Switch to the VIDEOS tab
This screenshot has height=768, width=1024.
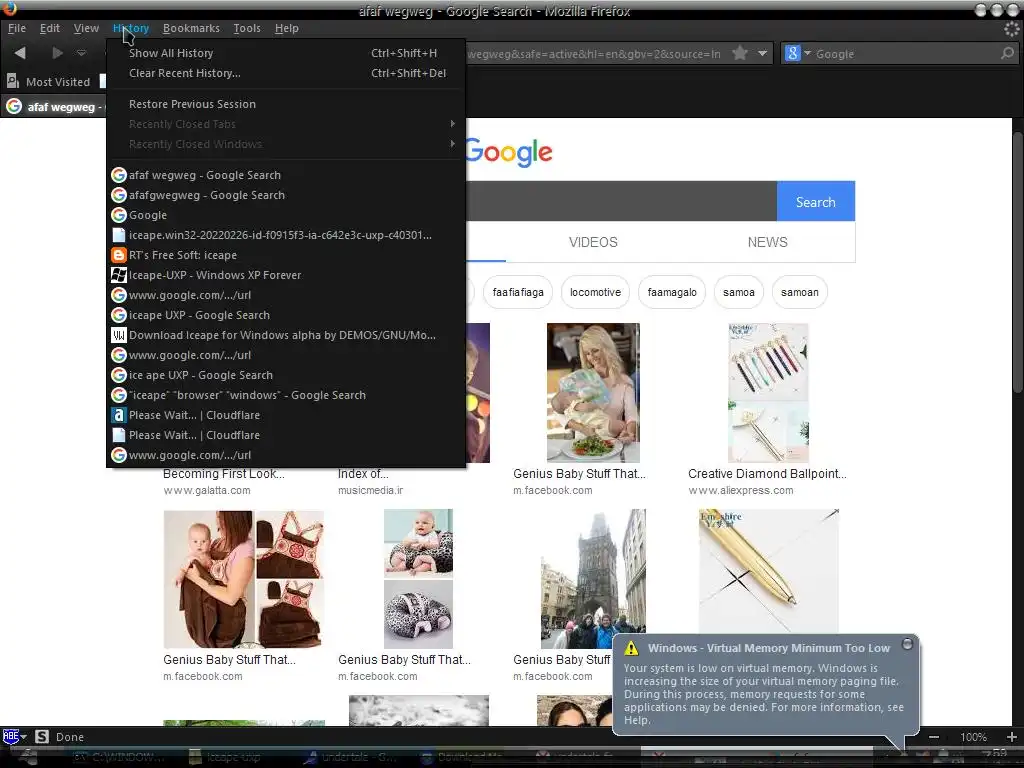coord(593,242)
